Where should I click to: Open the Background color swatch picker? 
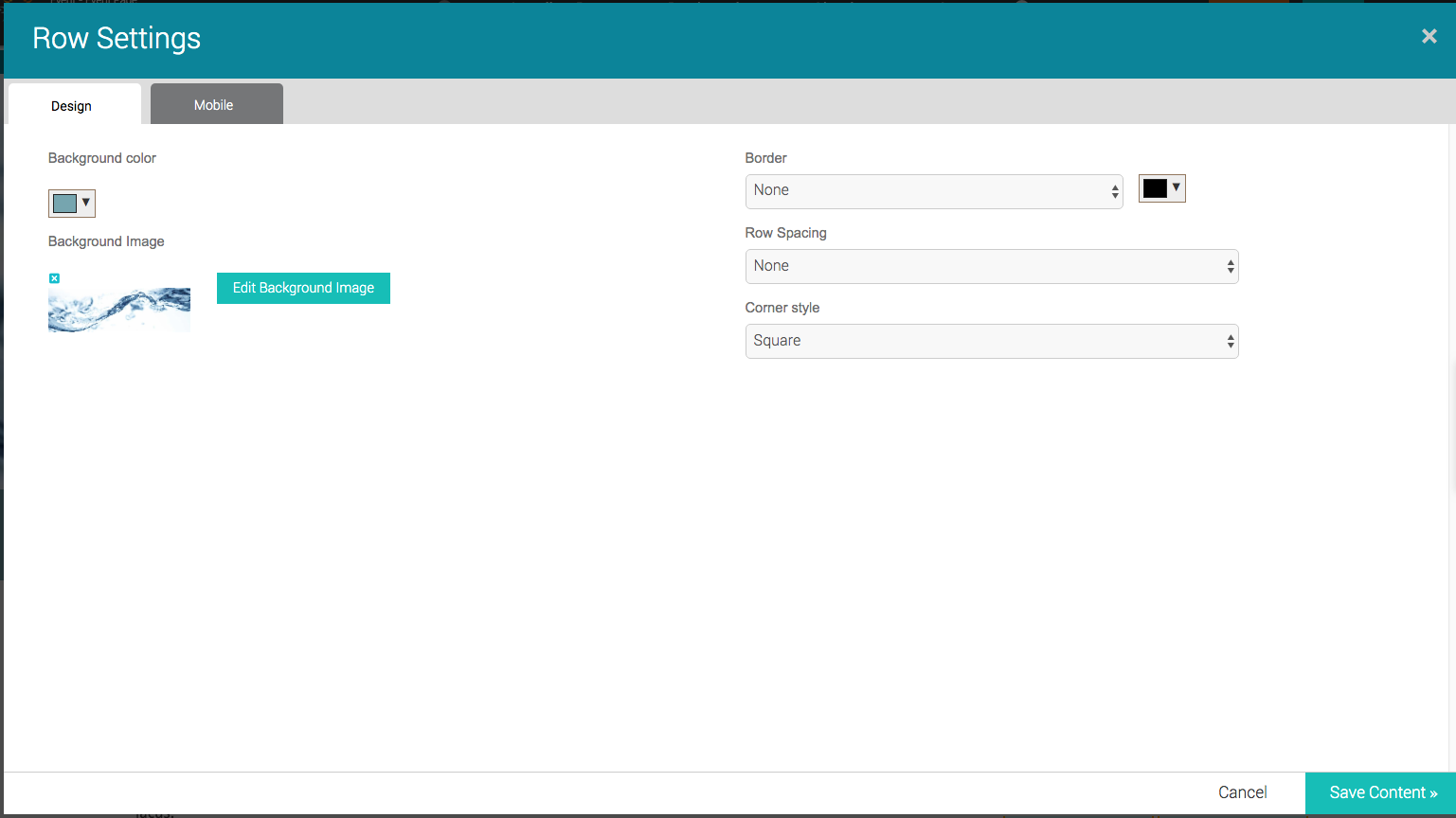coord(72,203)
